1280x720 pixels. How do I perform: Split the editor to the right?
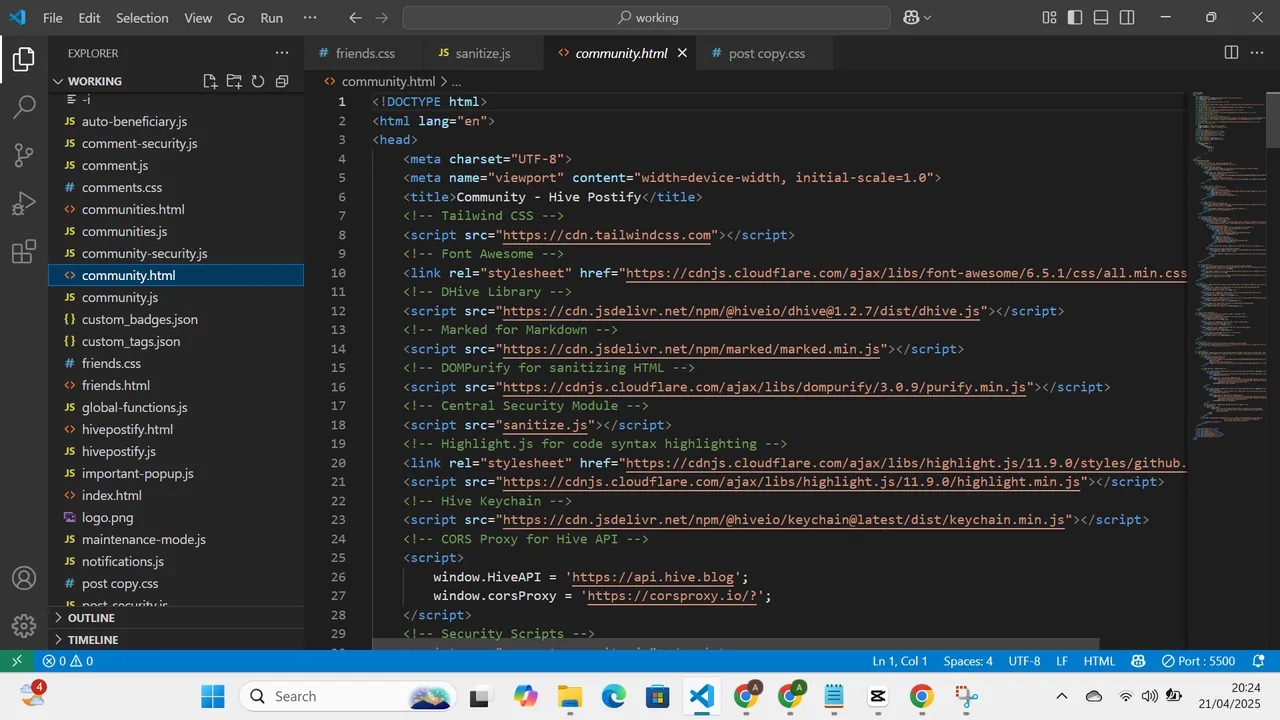[x=1232, y=53]
